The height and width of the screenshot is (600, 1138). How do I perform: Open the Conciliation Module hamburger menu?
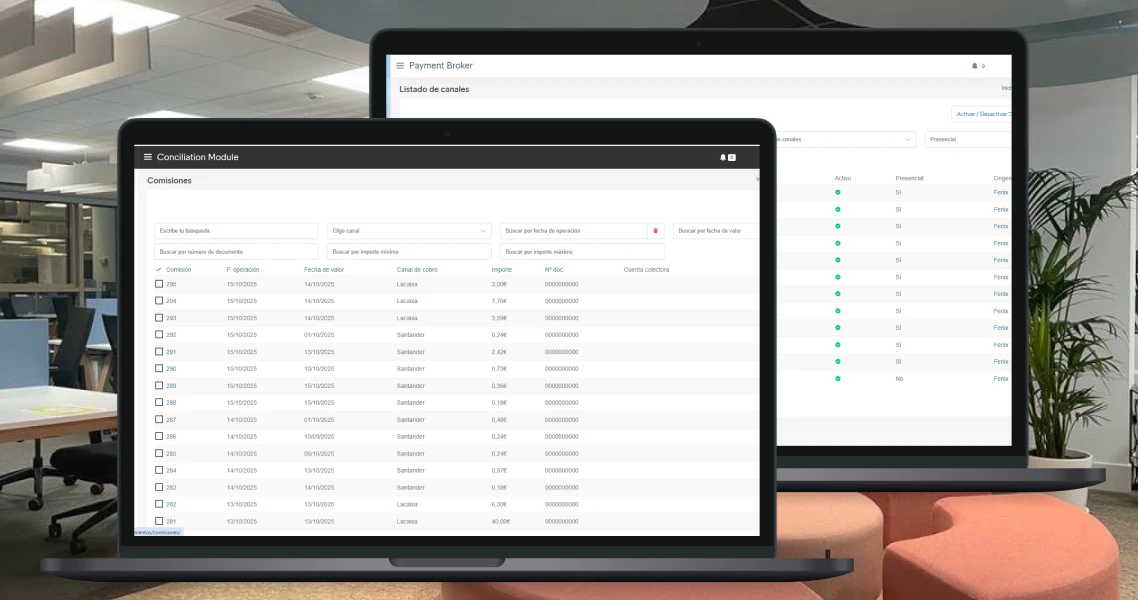(x=148, y=157)
